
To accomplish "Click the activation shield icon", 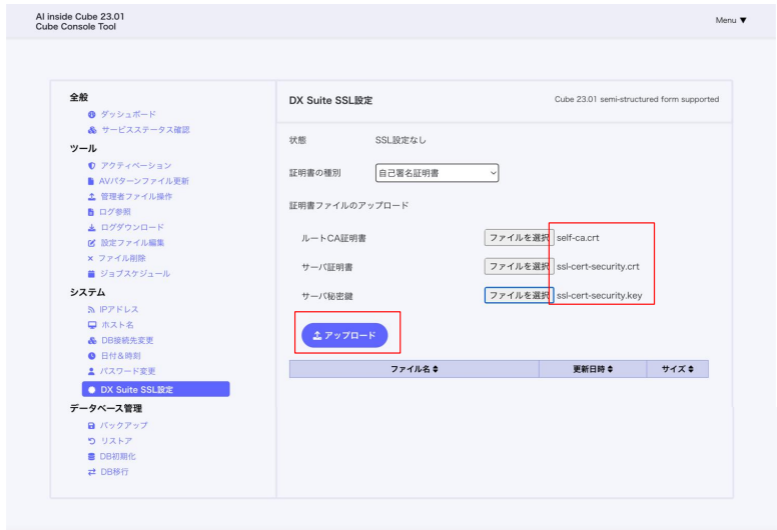I will tap(92, 166).
